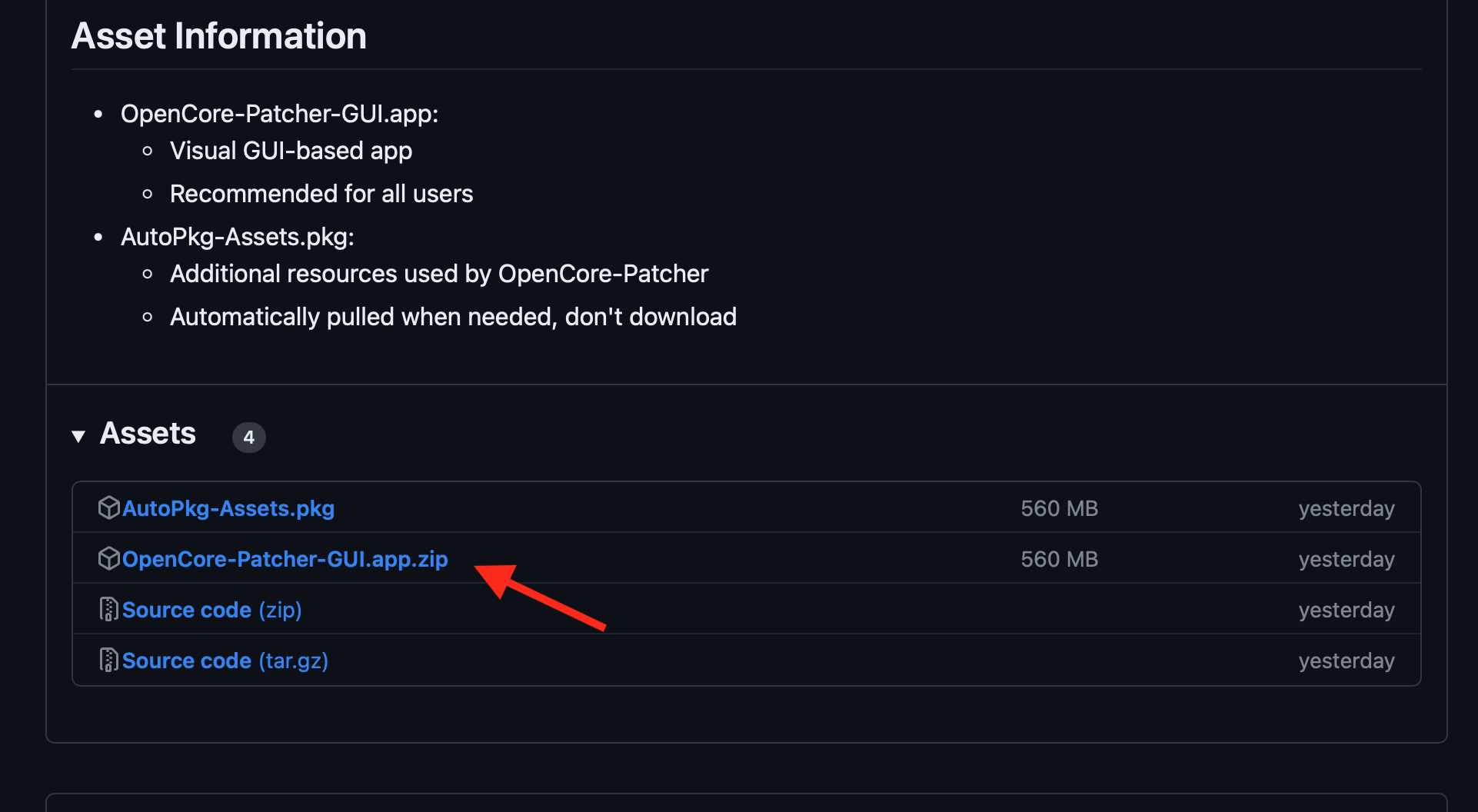Click the Assets section heading
The width and height of the screenshot is (1478, 812).
(148, 434)
